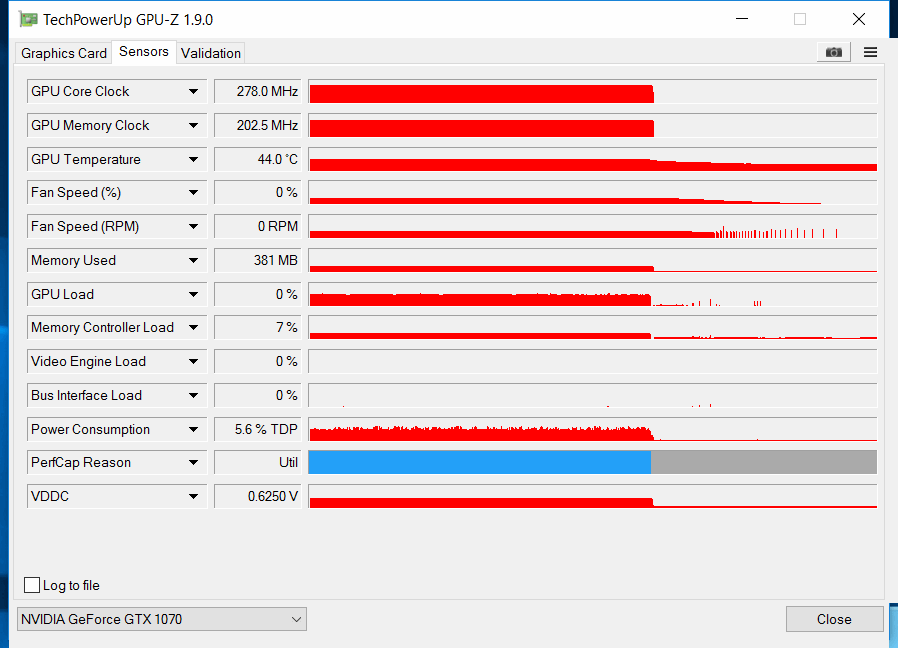
Task: Click the 278.0 MHz core clock value
Action: [x=258, y=92]
